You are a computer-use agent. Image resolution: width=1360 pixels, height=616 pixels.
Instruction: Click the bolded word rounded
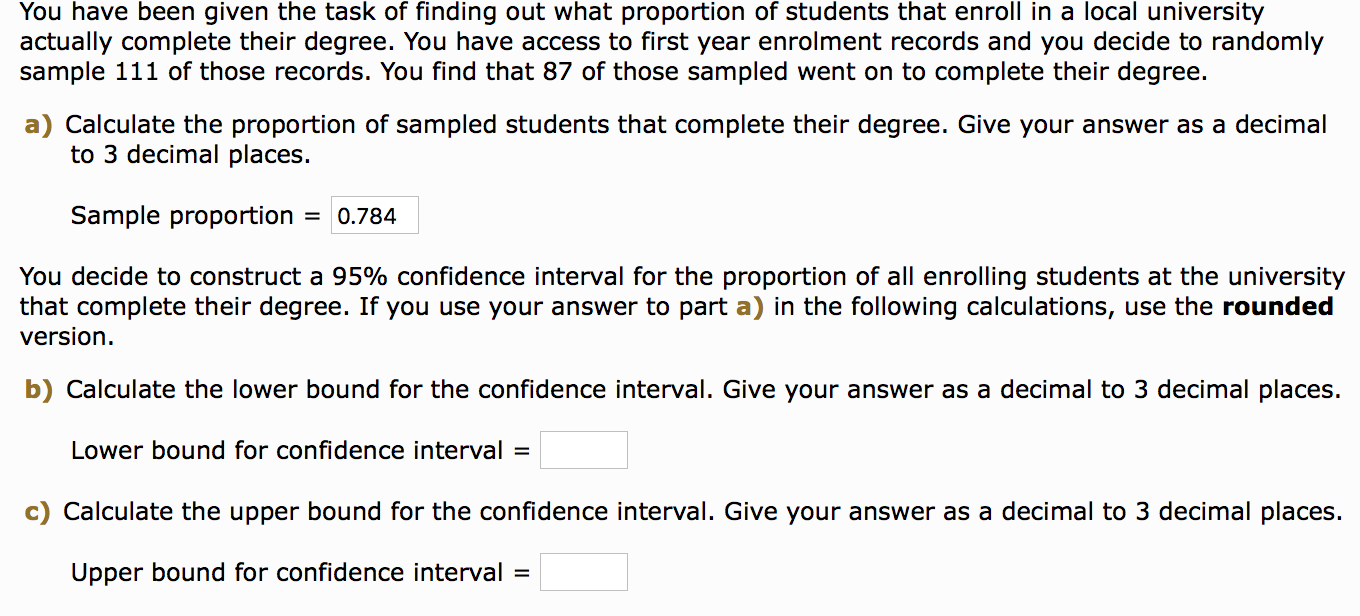(x=1277, y=306)
